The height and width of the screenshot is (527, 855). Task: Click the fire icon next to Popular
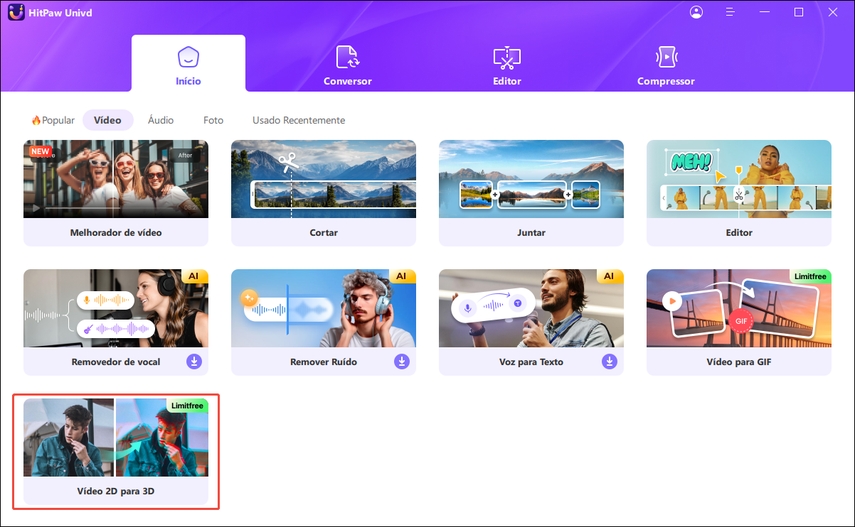36,120
